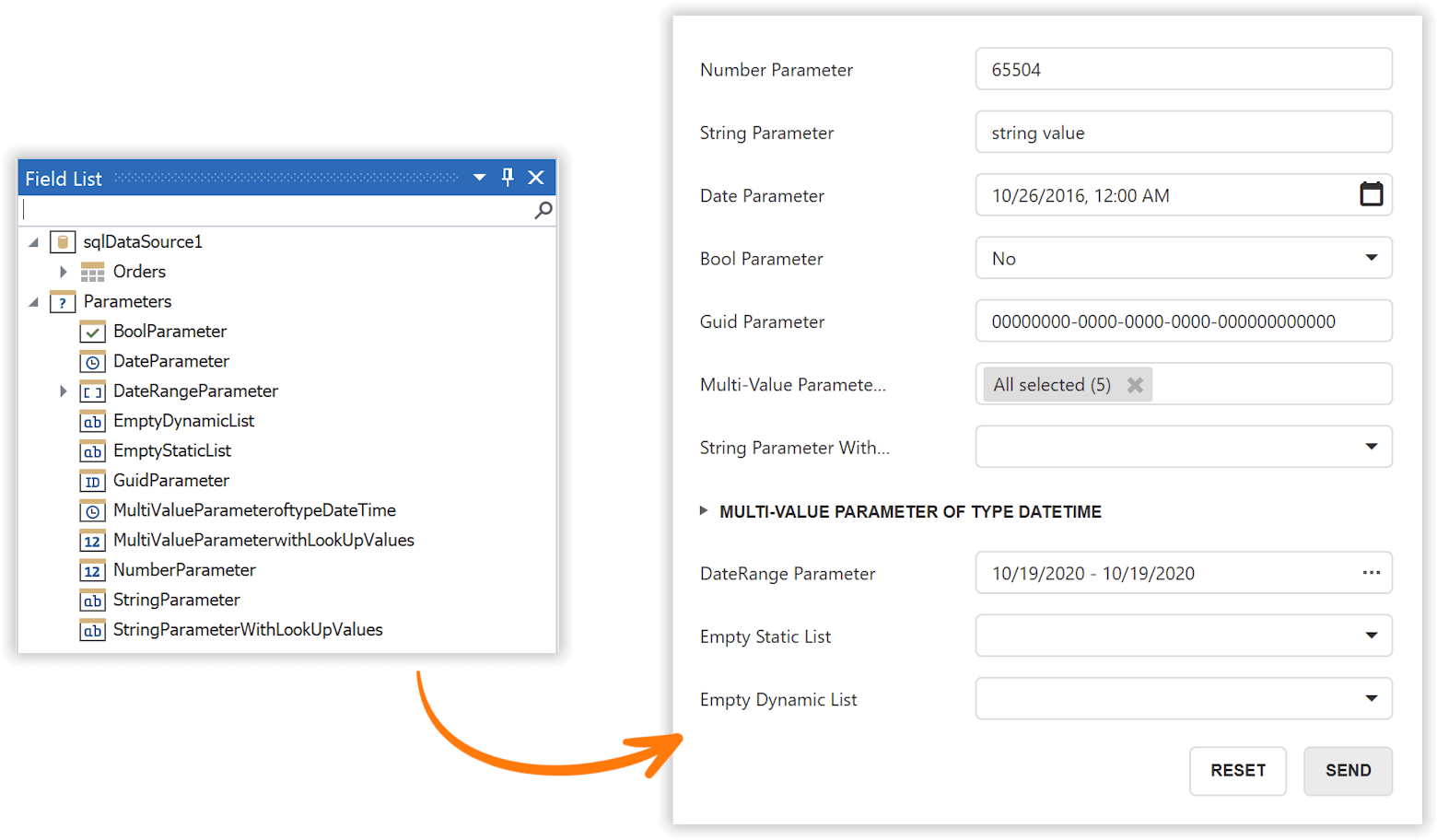Expand the DateRangeParameter tree node
The height and width of the screenshot is (840, 1437).
[63, 391]
